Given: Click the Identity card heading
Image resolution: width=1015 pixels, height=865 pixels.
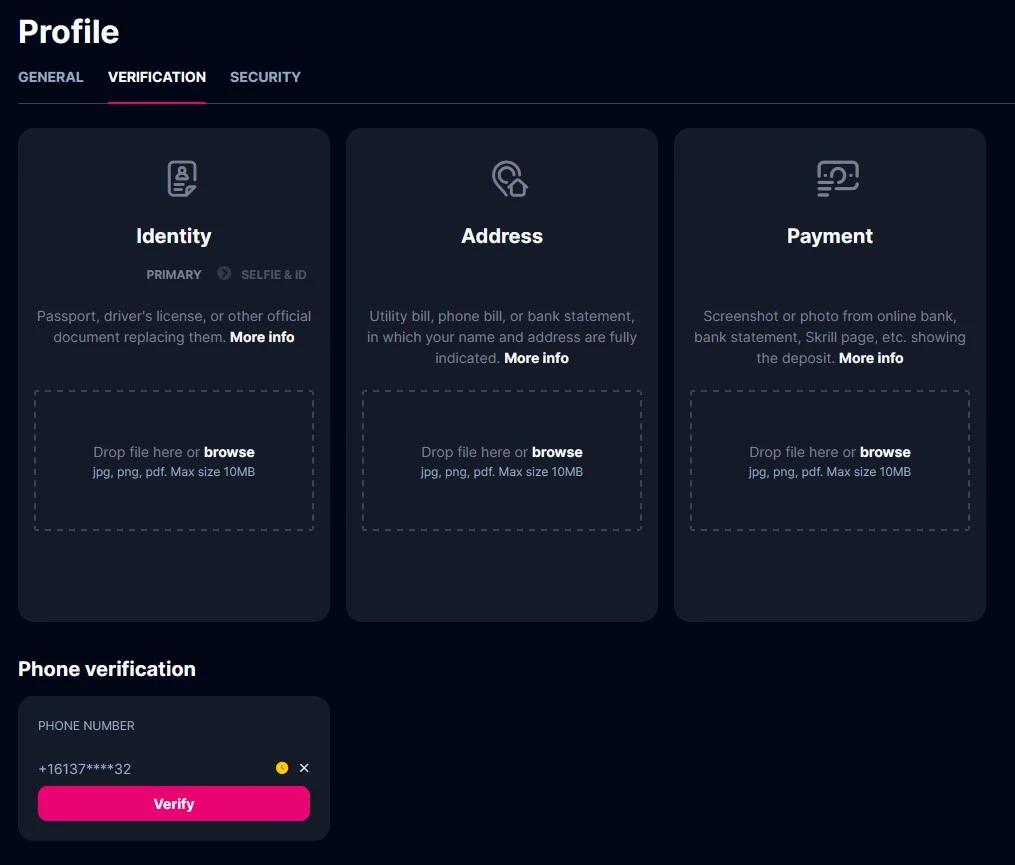Looking at the screenshot, I should point(174,236).
